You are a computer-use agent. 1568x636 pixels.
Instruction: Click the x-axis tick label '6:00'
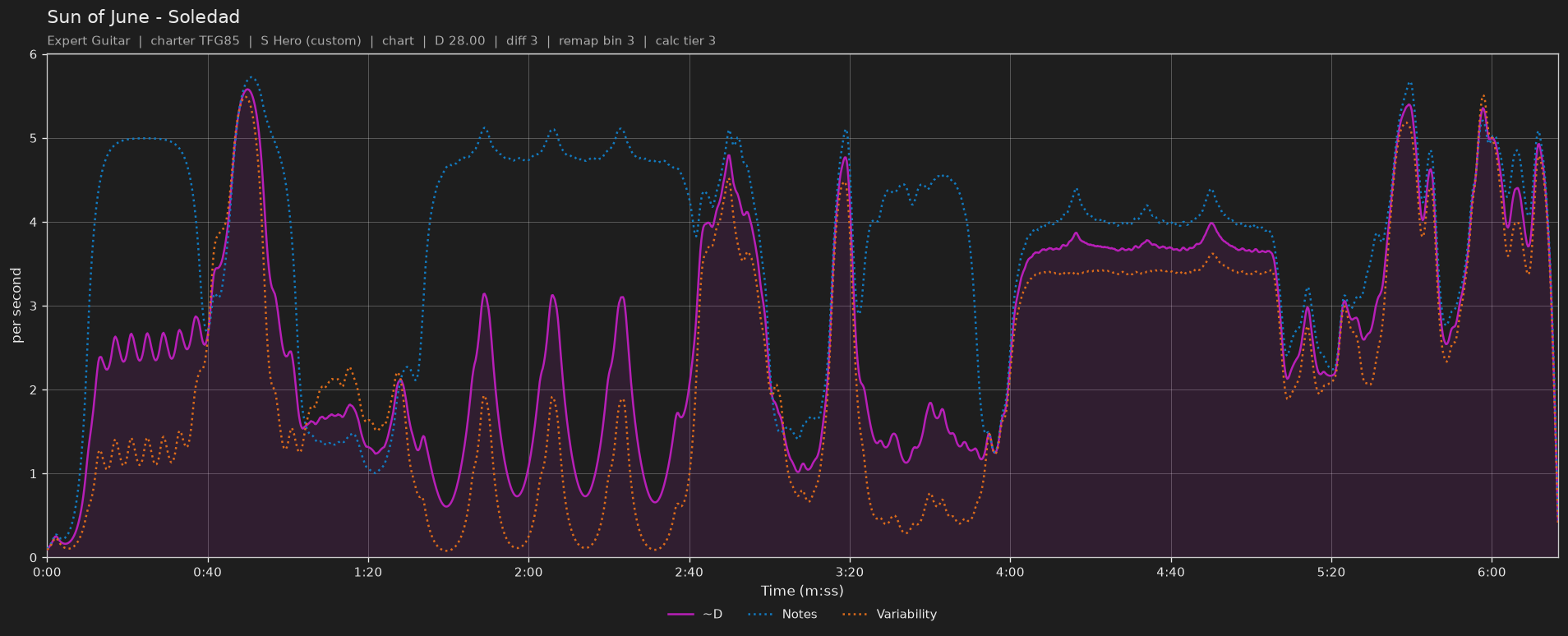point(1492,572)
